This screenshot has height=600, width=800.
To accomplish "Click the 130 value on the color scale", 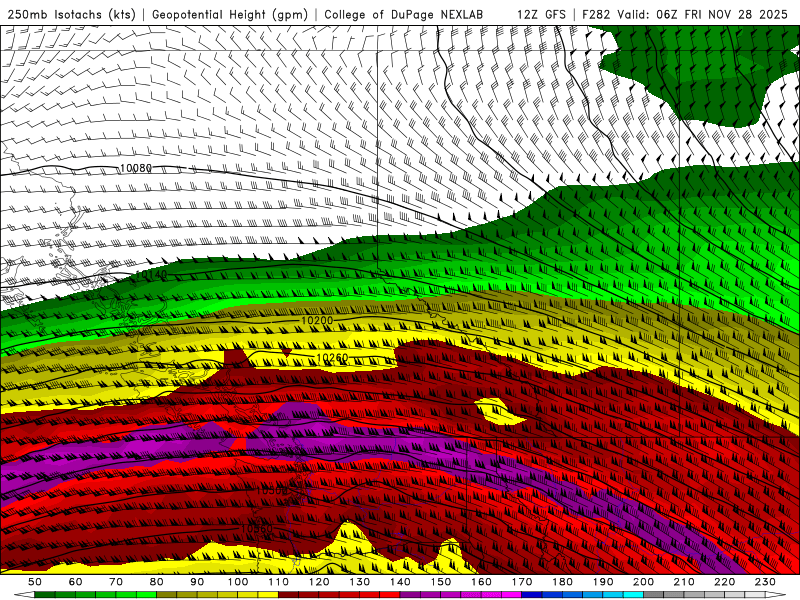I will point(360,582).
